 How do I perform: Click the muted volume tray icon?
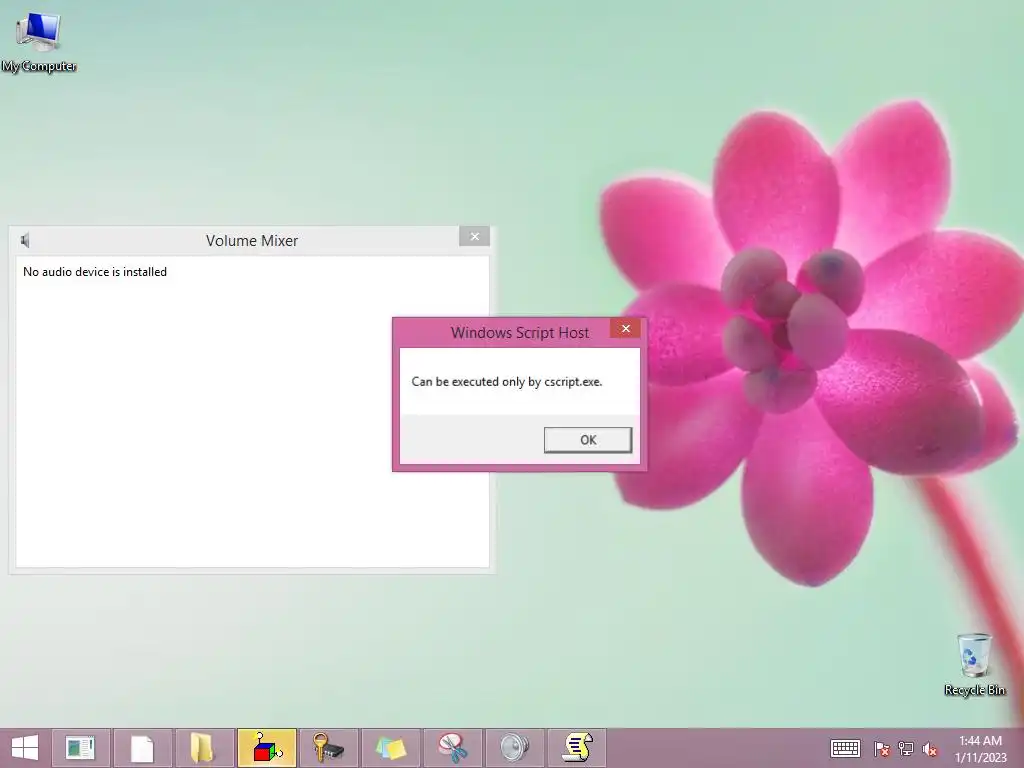tap(930, 749)
